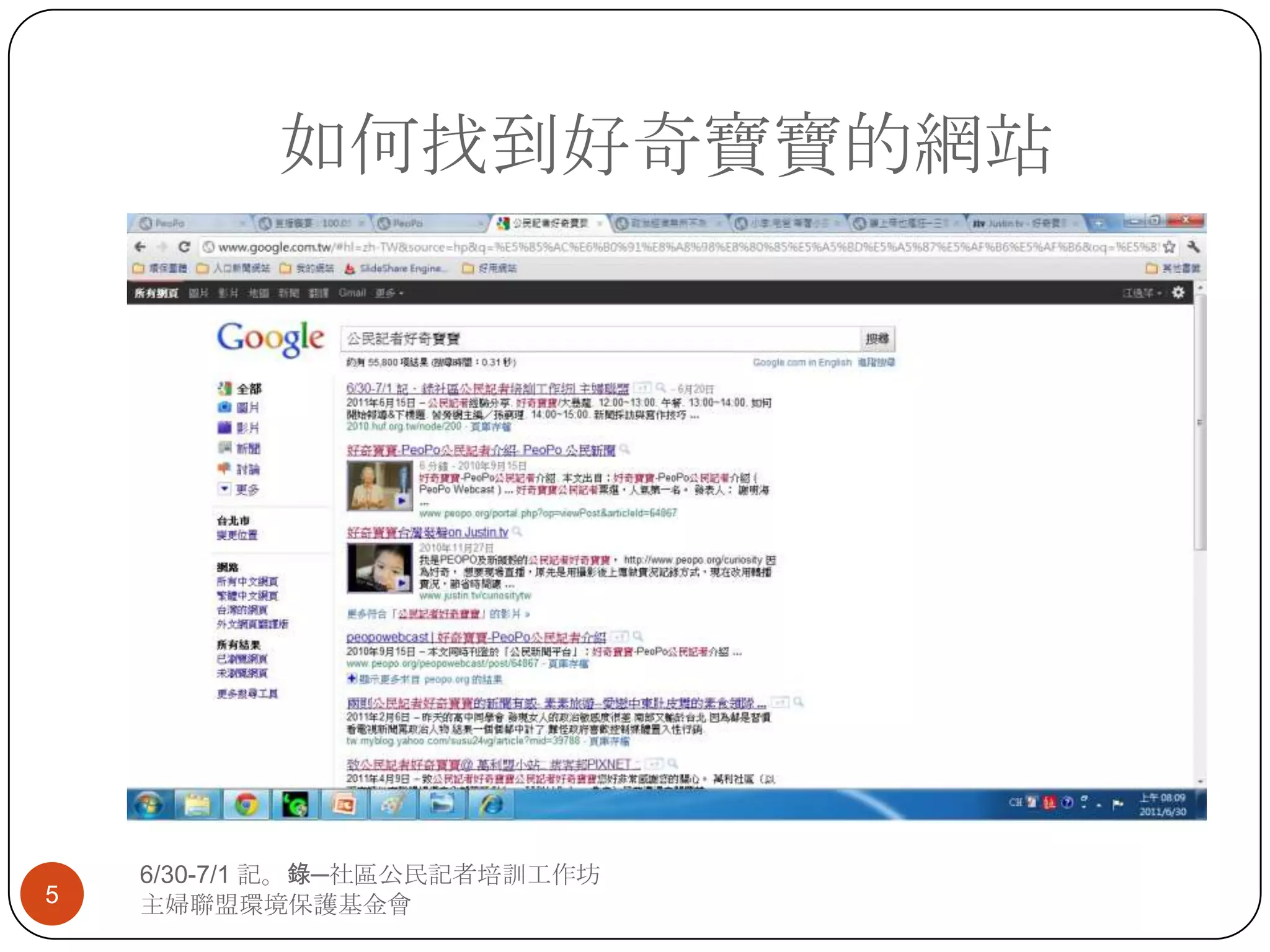Switch to the second browser tab
1270x952 pixels.
[x=312, y=223]
